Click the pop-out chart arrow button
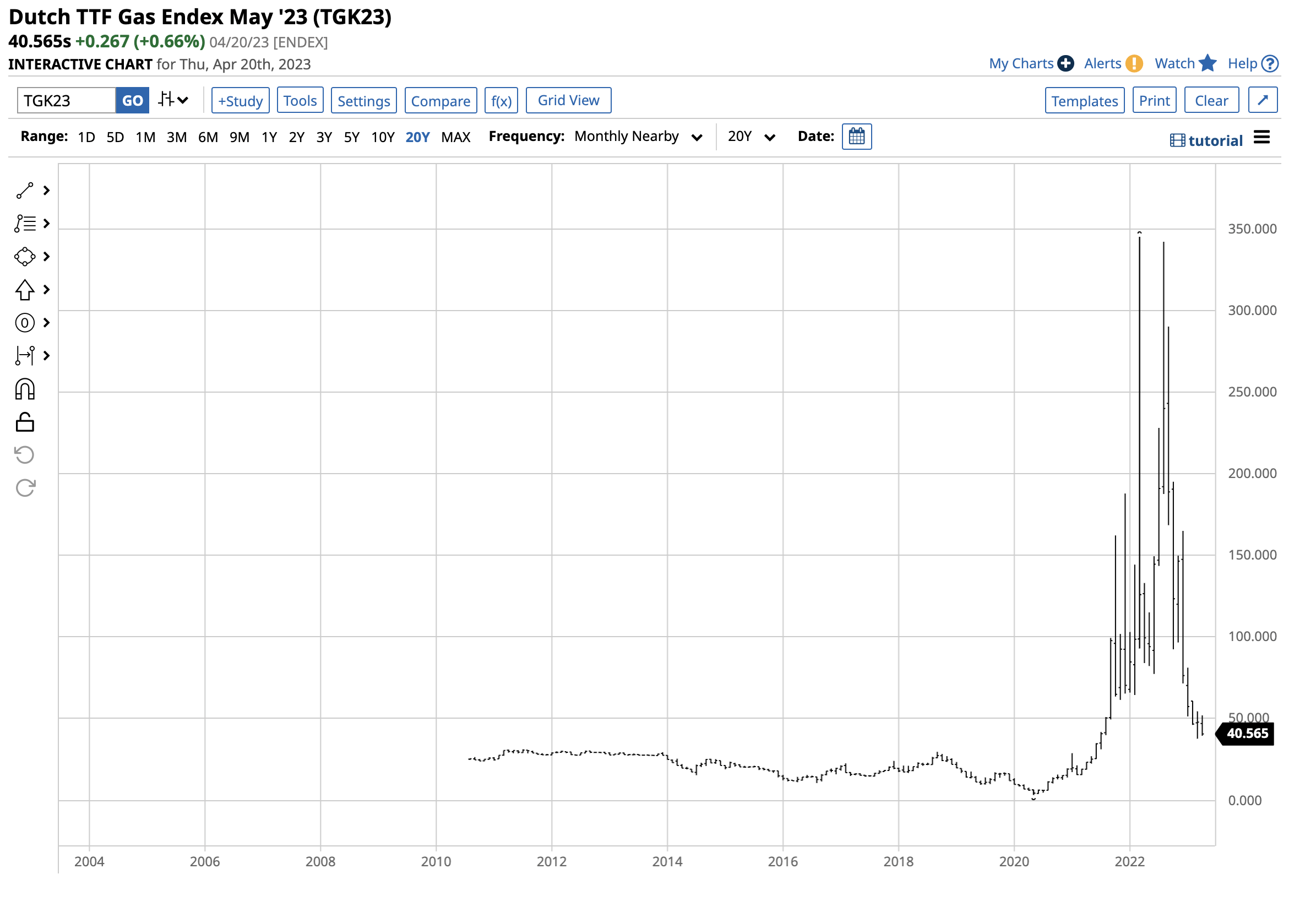Screen dimensions: 1316x923 pyautogui.click(x=1263, y=100)
